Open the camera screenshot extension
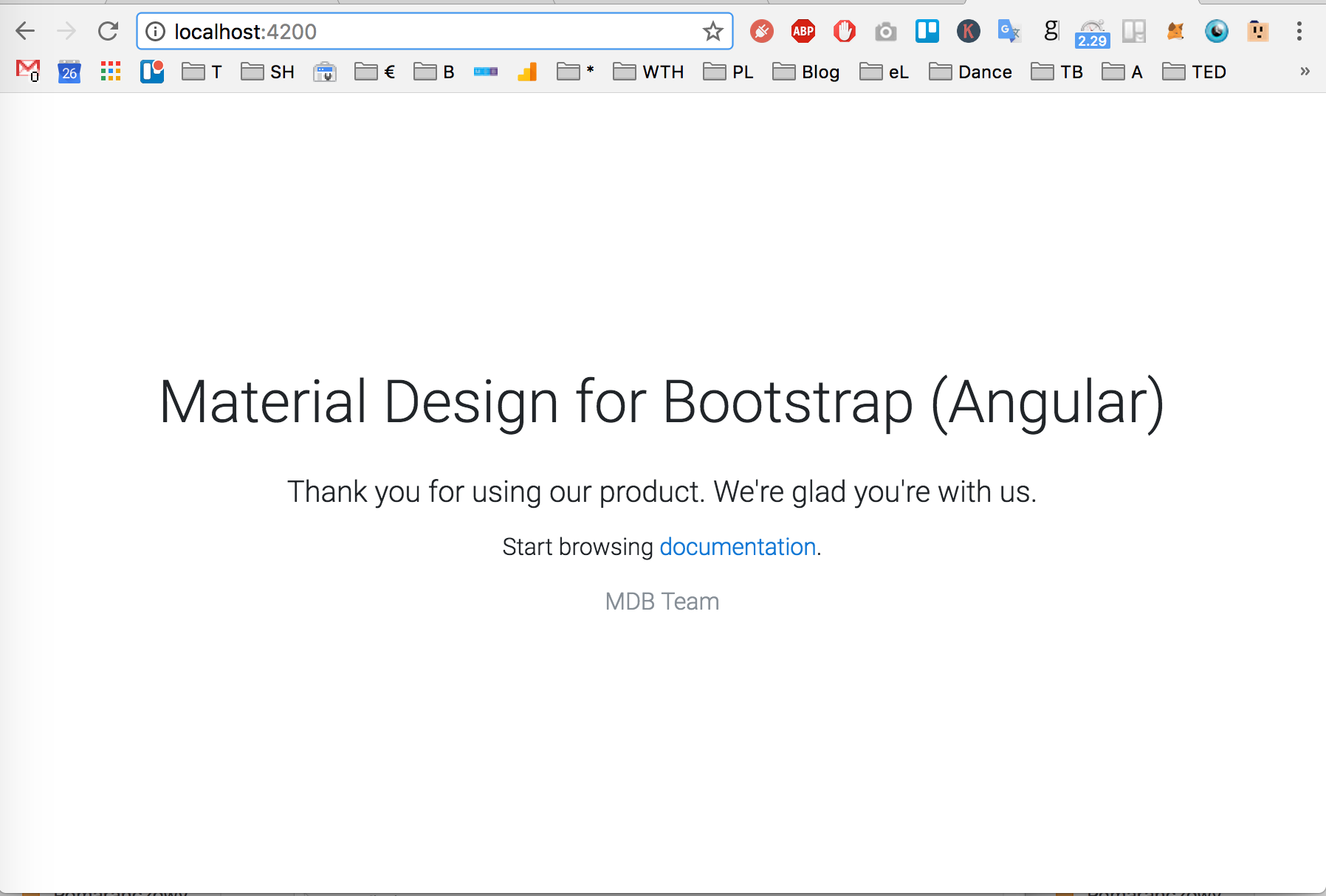1326x896 pixels. (x=886, y=31)
